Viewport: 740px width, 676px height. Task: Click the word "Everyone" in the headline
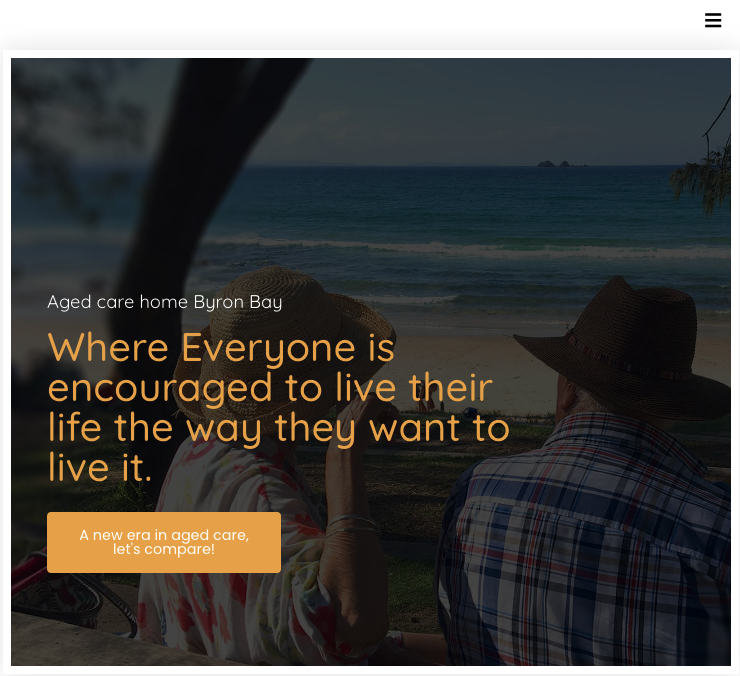pos(268,348)
